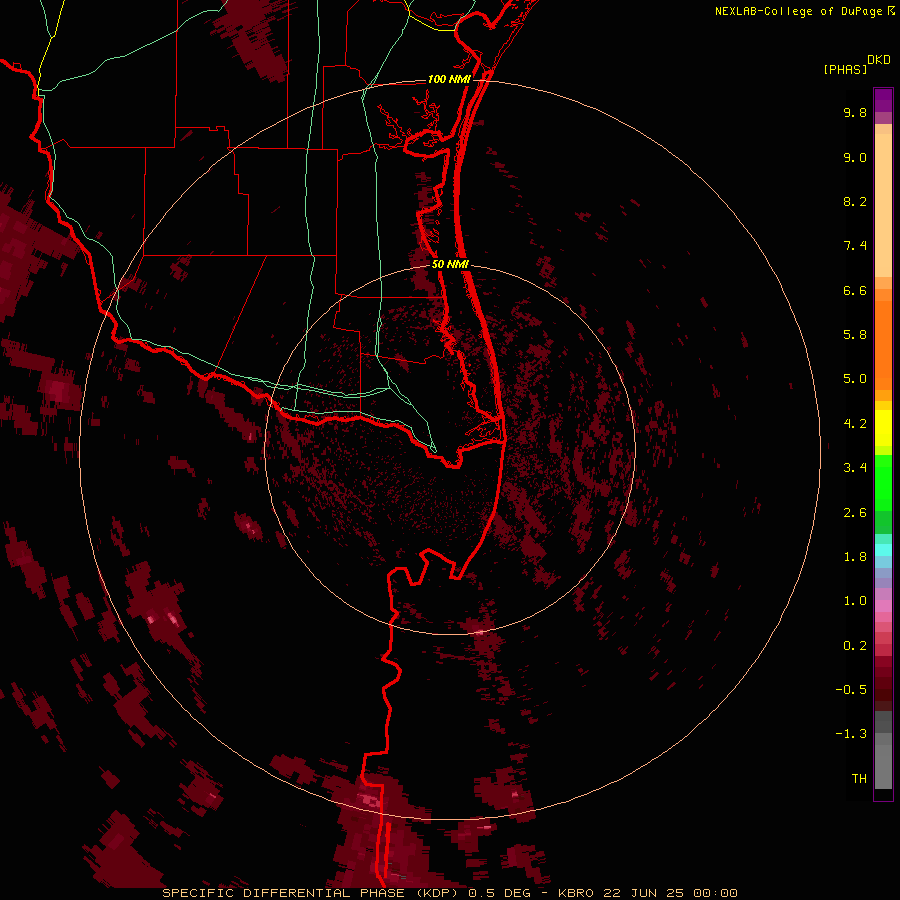This screenshot has width=900, height=900.
Task: Click the -0.5 value on the color scale
Action: coord(851,690)
